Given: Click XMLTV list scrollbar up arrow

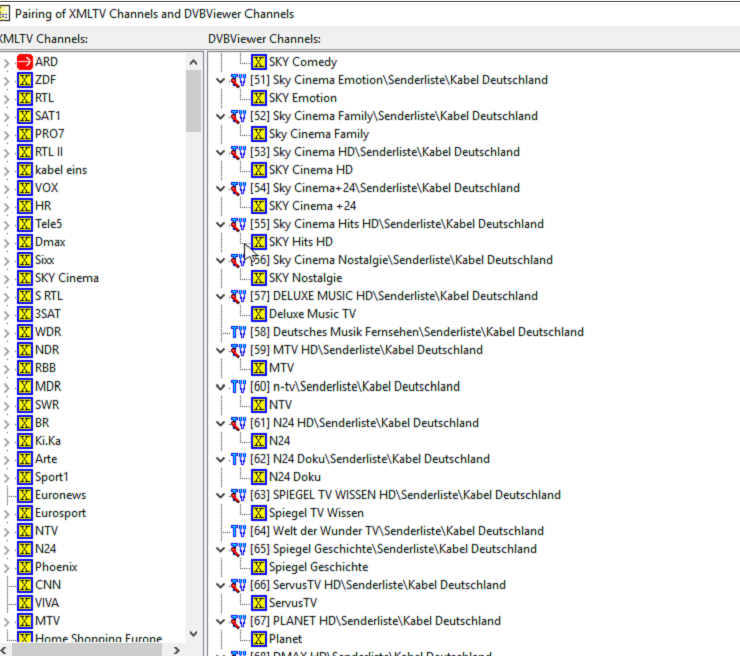Looking at the screenshot, I should [x=193, y=62].
